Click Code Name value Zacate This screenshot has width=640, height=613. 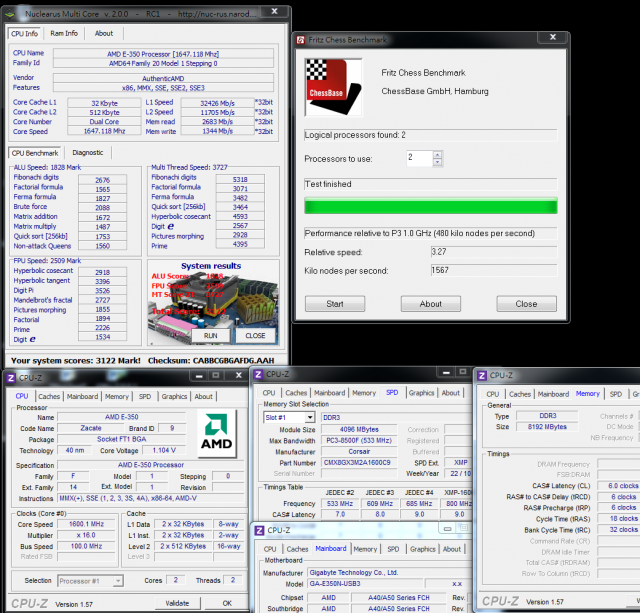pos(91,428)
